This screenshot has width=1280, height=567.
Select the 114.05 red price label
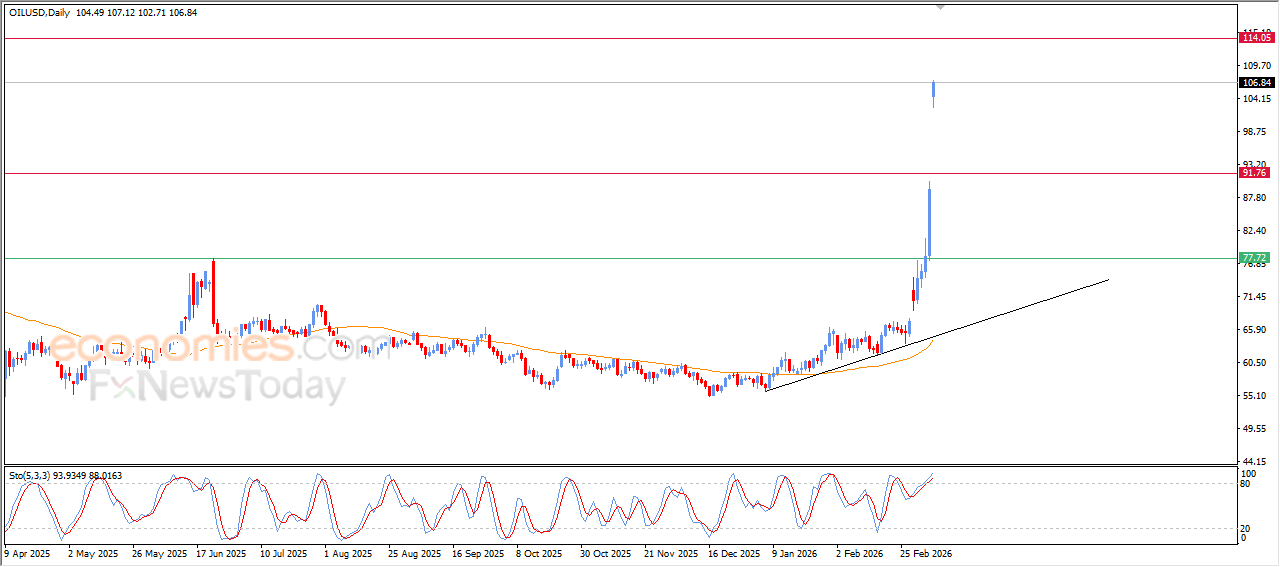[x=1255, y=38]
